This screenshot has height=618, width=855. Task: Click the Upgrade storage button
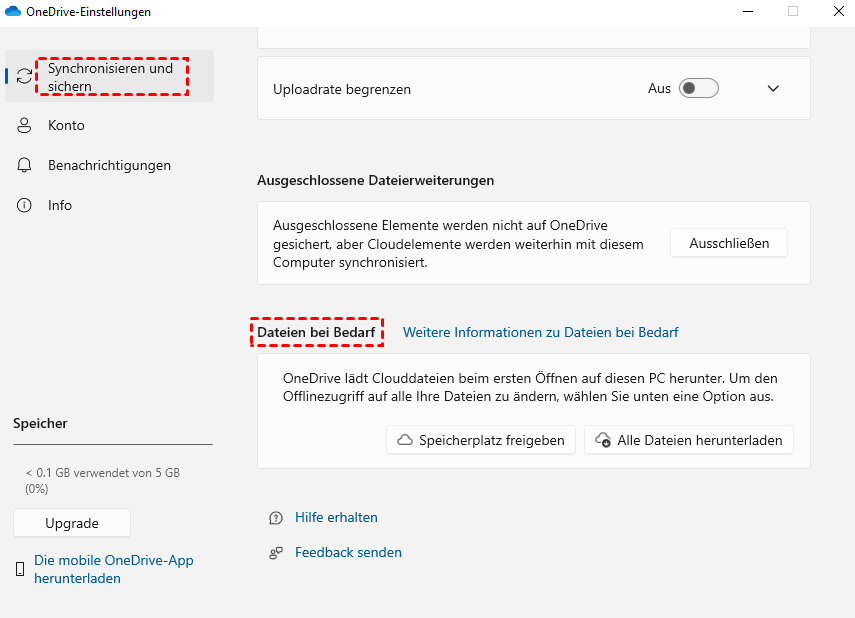(72, 523)
